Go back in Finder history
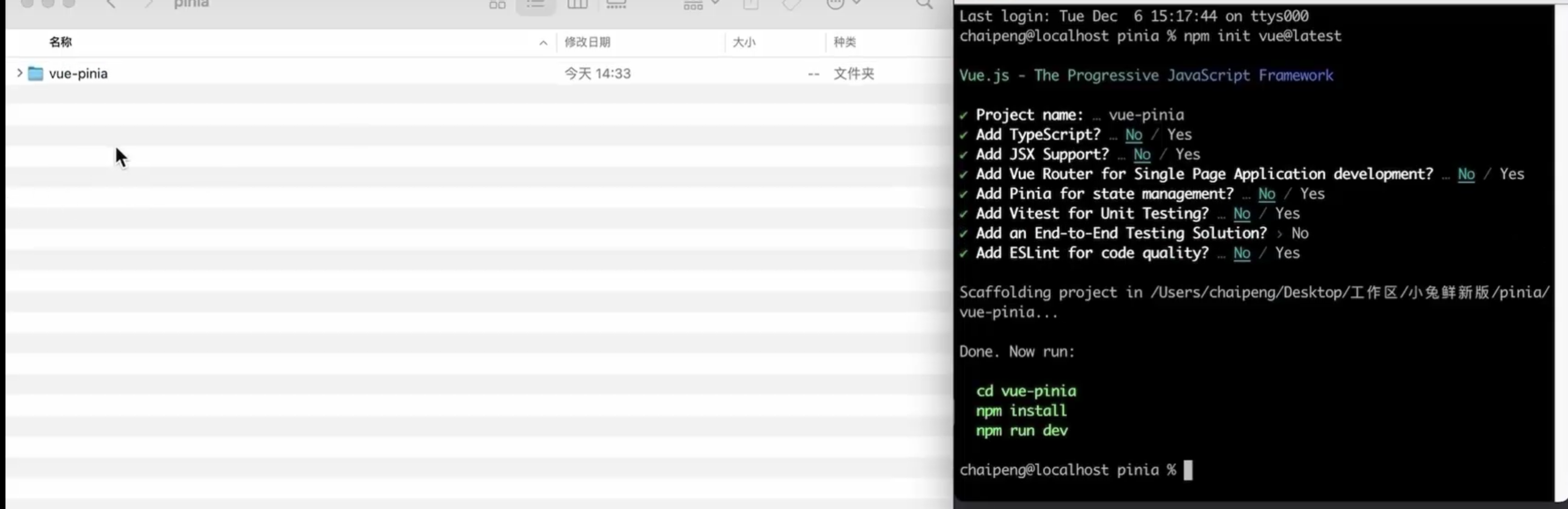The height and width of the screenshot is (509, 1568). 111,4
